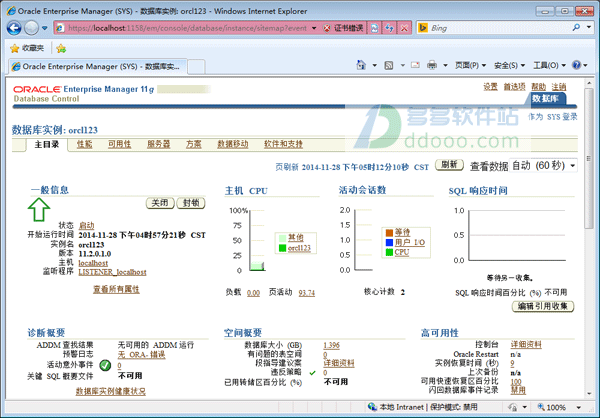Click the Home icon in command bar
Image resolution: width=600 pixels, height=418 pixels.
point(361,65)
